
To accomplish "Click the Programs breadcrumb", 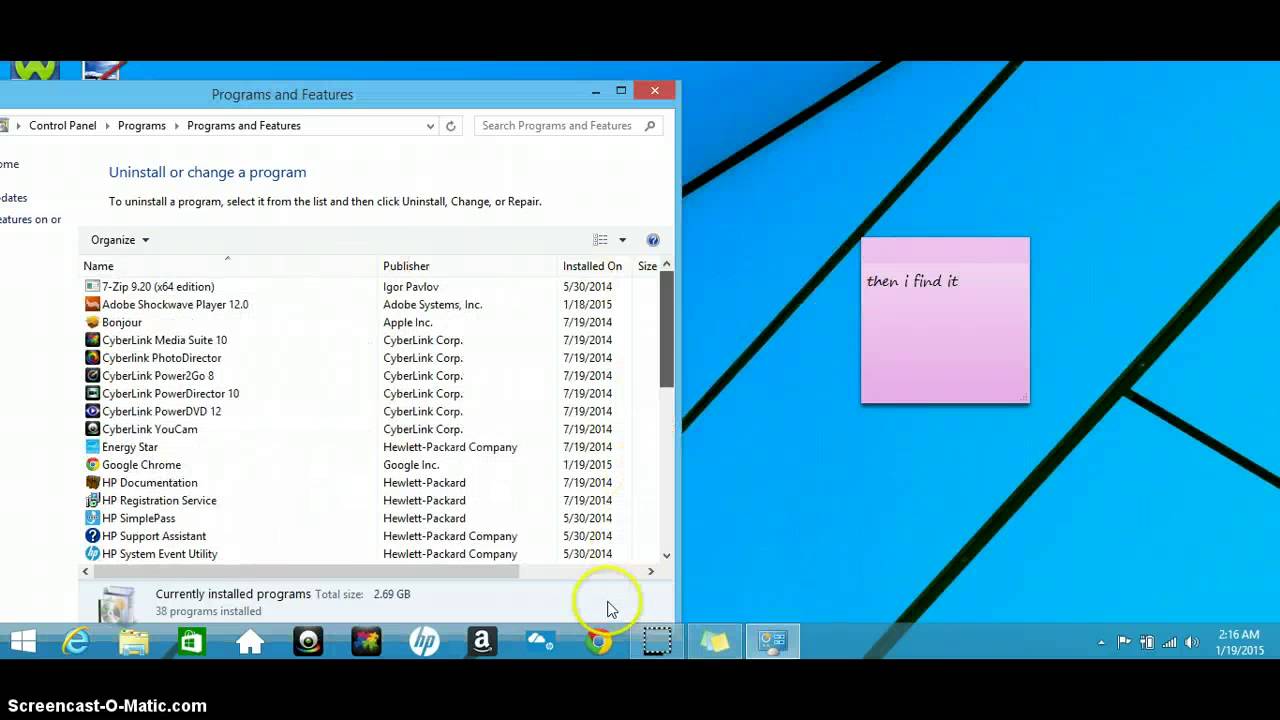I will point(142,126).
